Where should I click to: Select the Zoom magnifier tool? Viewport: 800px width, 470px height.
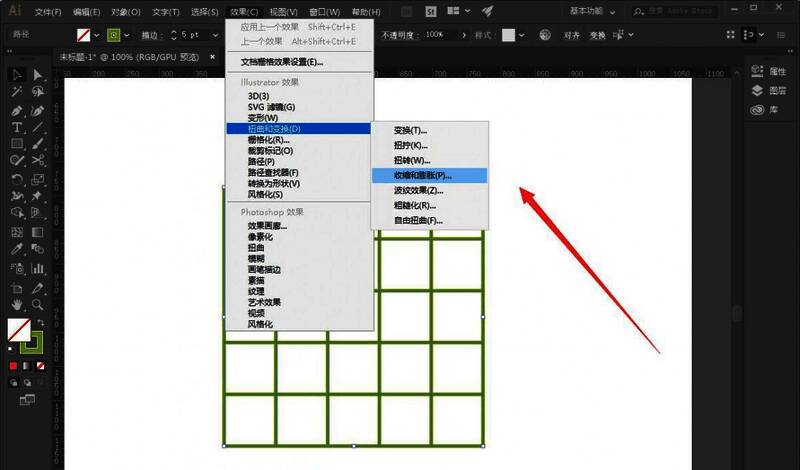point(37,304)
